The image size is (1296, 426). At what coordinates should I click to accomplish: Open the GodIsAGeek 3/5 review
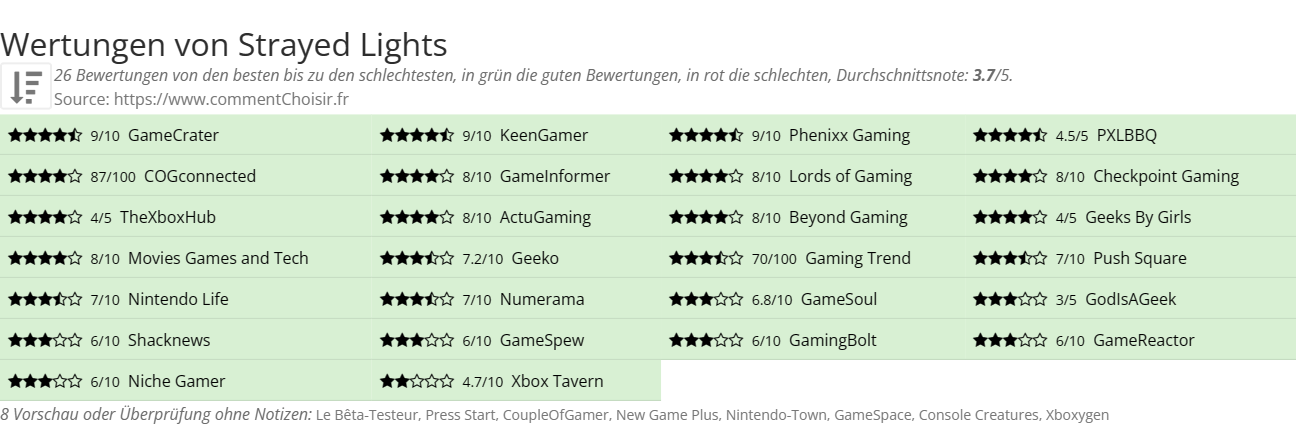[1131, 299]
